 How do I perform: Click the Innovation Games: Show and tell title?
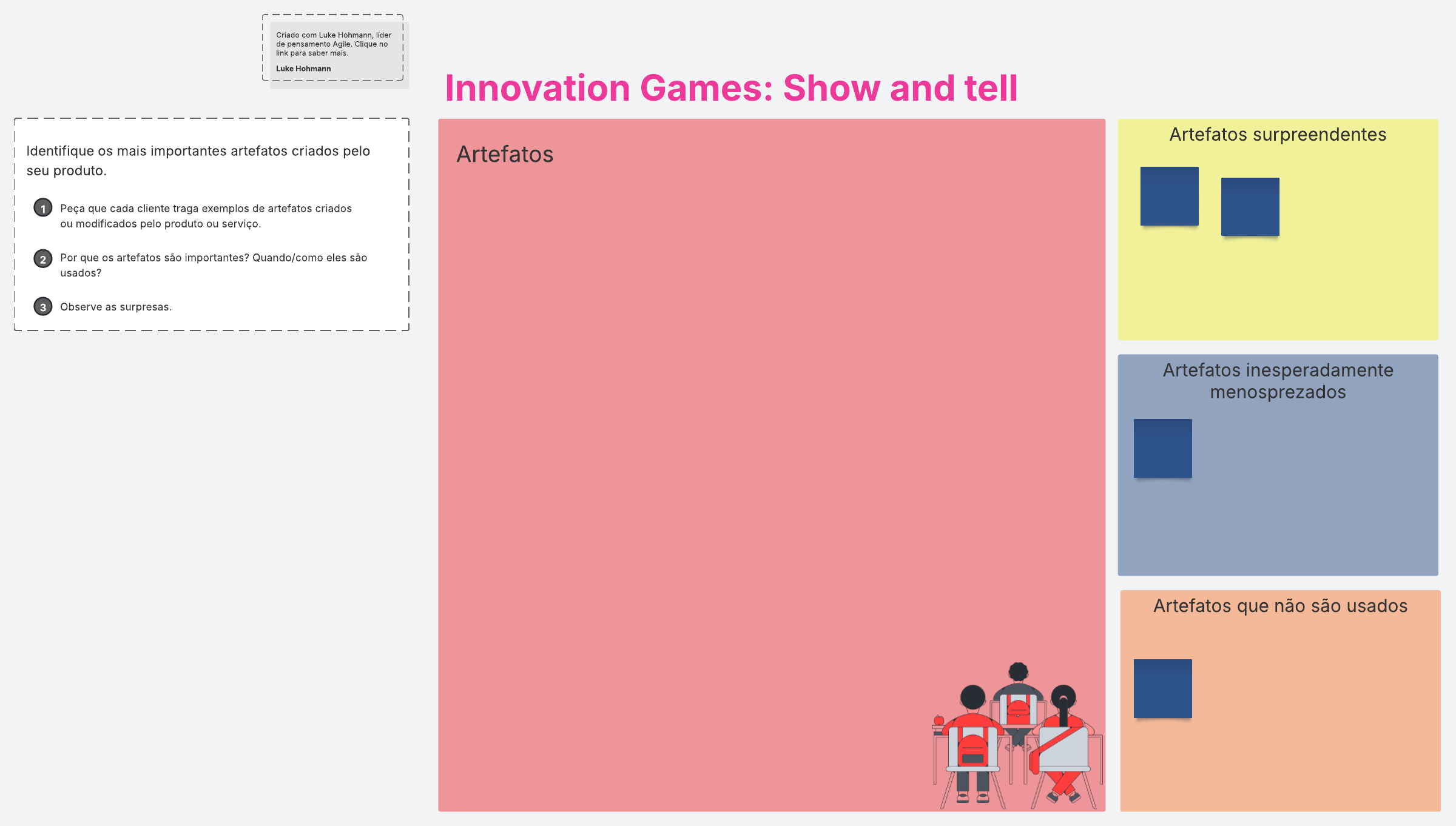click(731, 88)
